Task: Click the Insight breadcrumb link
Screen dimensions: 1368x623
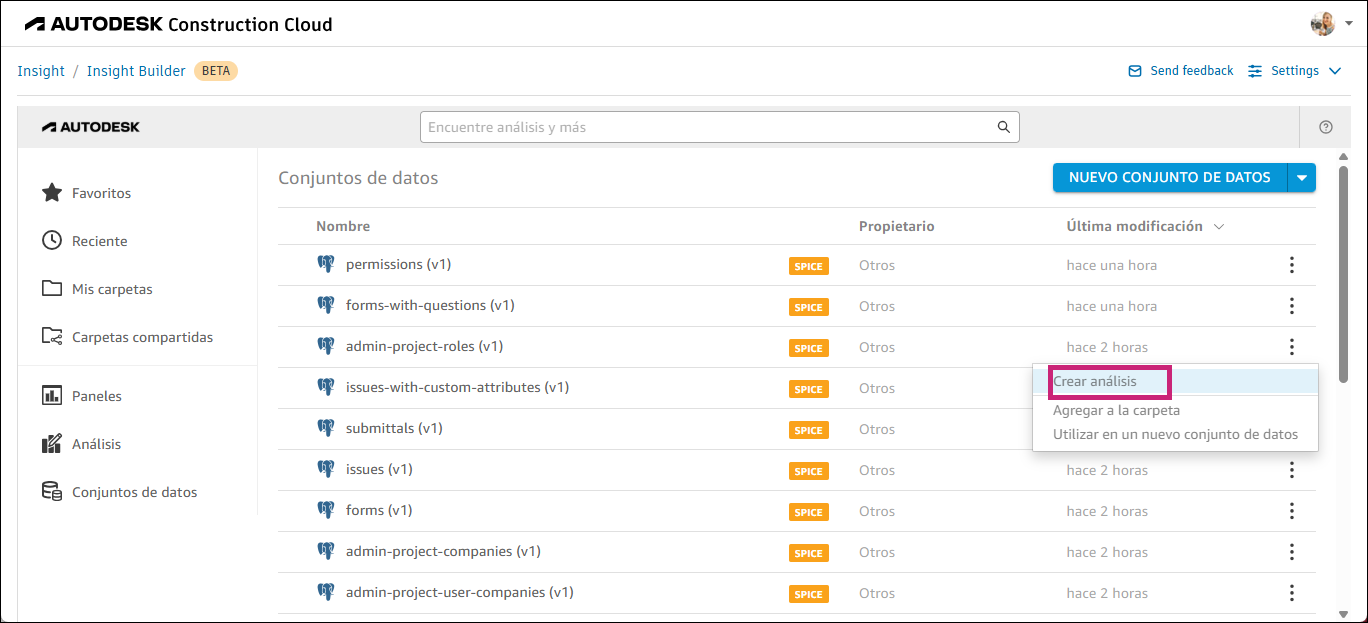Action: (40, 70)
